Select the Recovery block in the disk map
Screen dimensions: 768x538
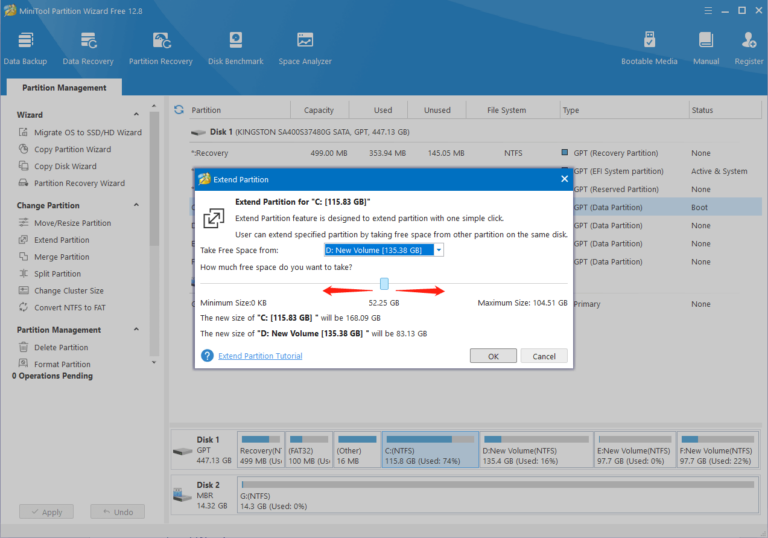(x=261, y=450)
